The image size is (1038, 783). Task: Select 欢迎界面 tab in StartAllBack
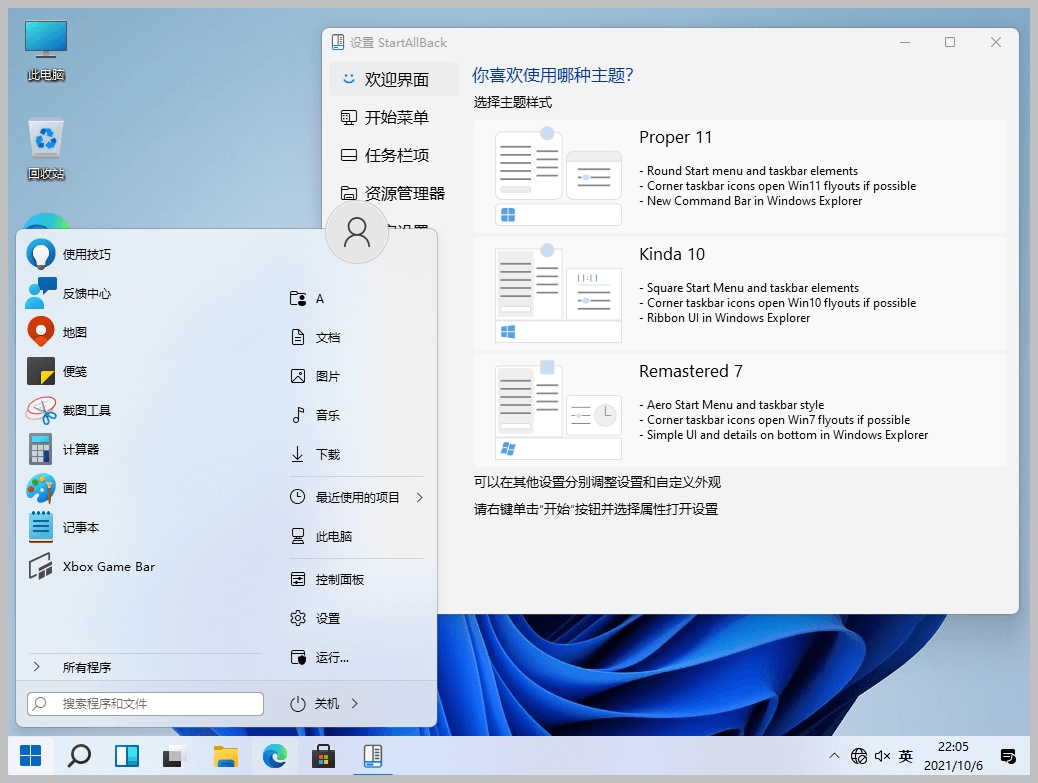point(394,79)
